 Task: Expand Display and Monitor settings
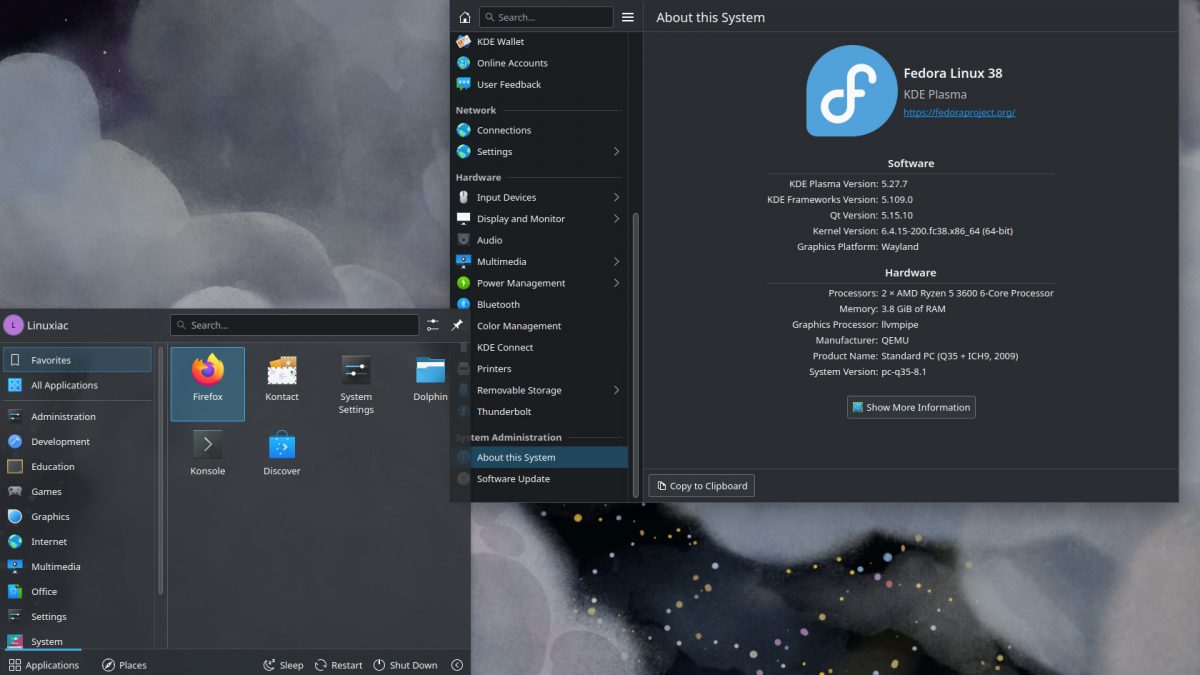click(616, 219)
